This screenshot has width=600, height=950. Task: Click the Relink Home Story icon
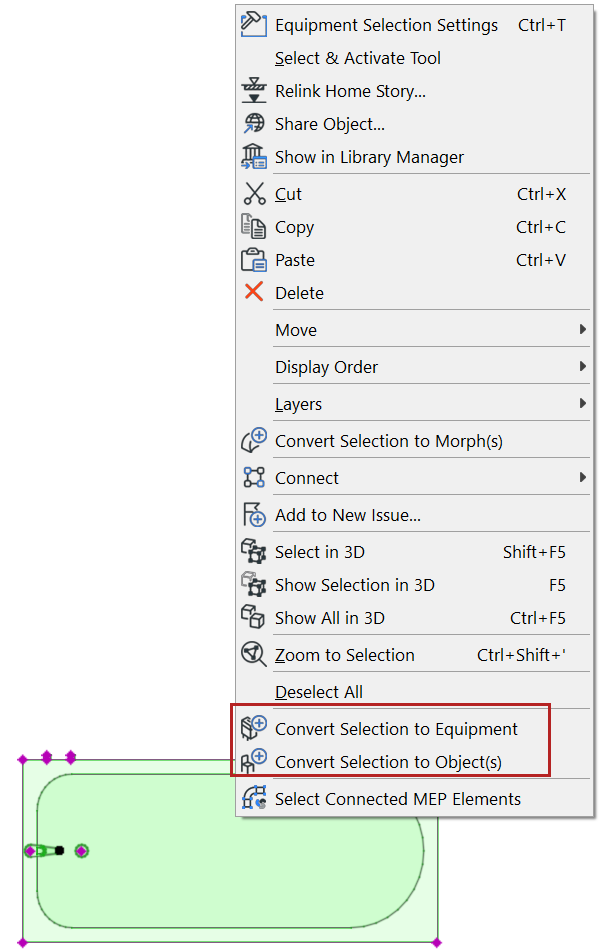pos(254,91)
